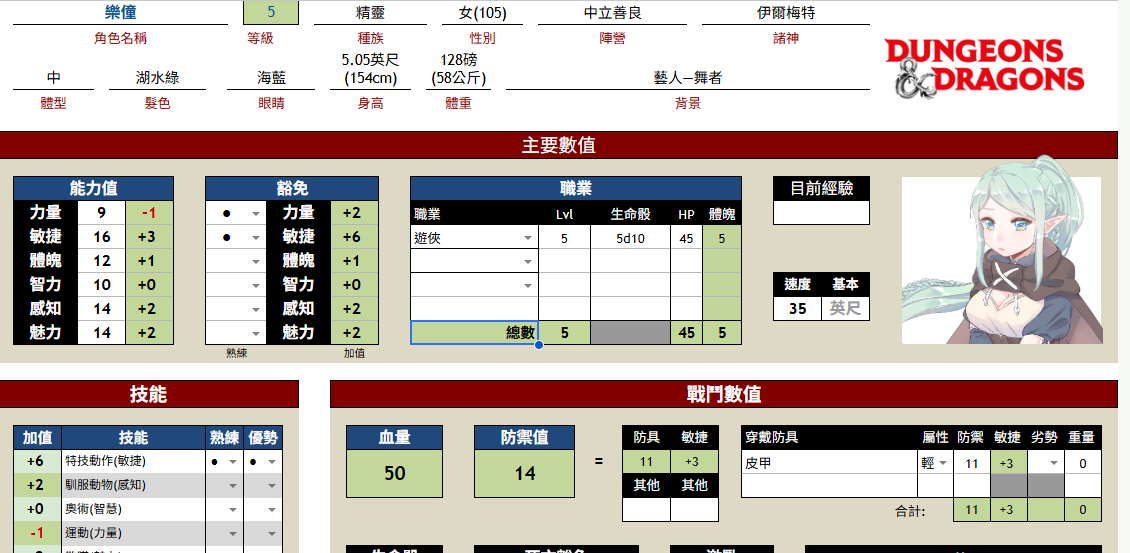The image size is (1130, 553).
Task: Click the Dungeons & Dragons logo
Action: (984, 67)
